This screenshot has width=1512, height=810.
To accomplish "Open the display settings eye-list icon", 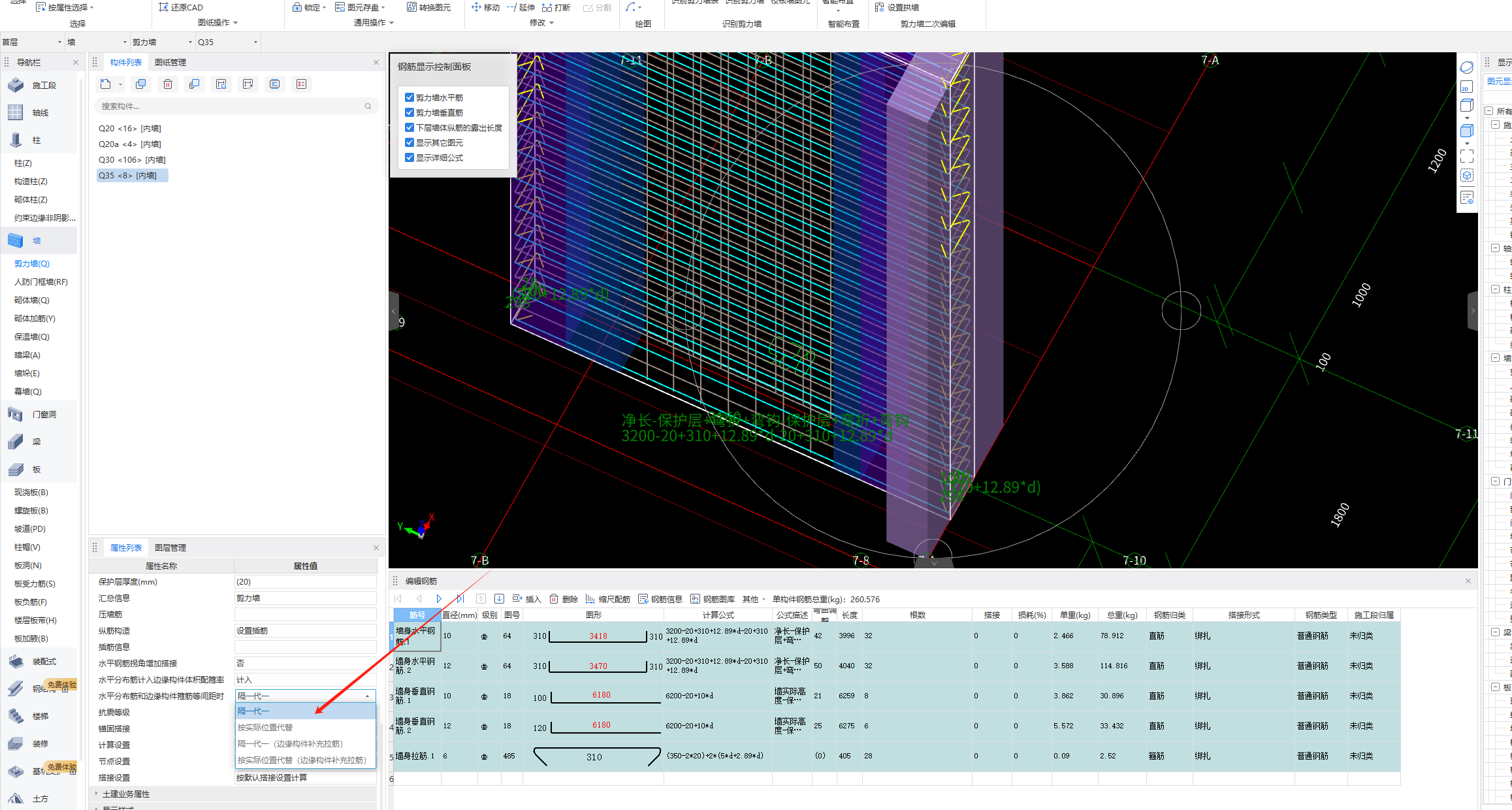I will (x=1467, y=197).
